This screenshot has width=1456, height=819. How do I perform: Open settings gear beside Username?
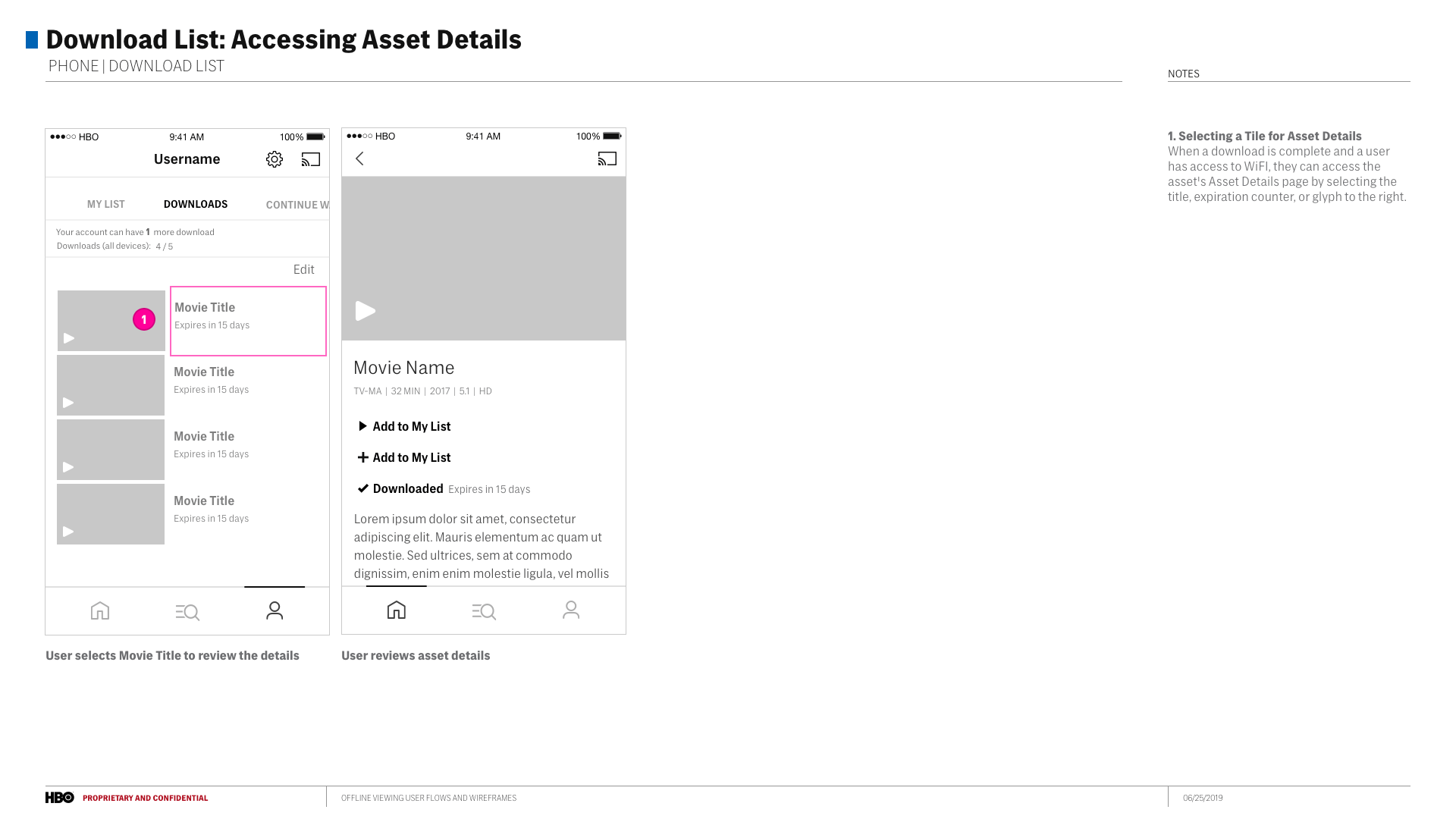click(x=275, y=159)
